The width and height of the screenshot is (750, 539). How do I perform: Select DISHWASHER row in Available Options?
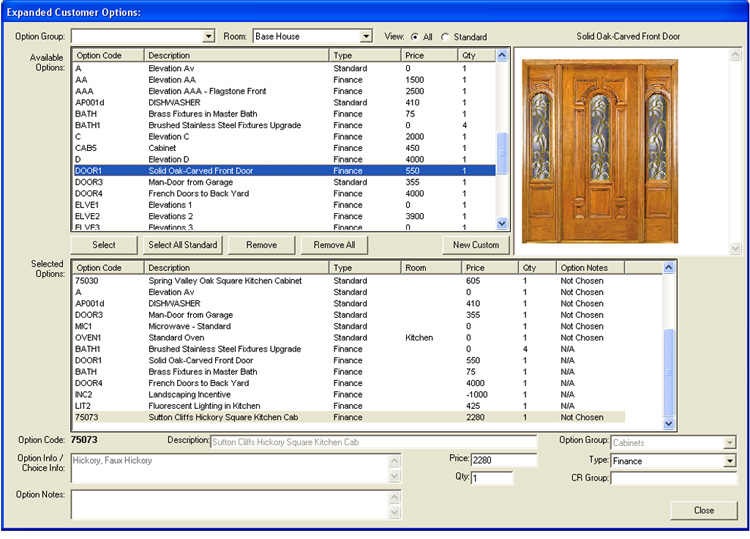(x=284, y=103)
